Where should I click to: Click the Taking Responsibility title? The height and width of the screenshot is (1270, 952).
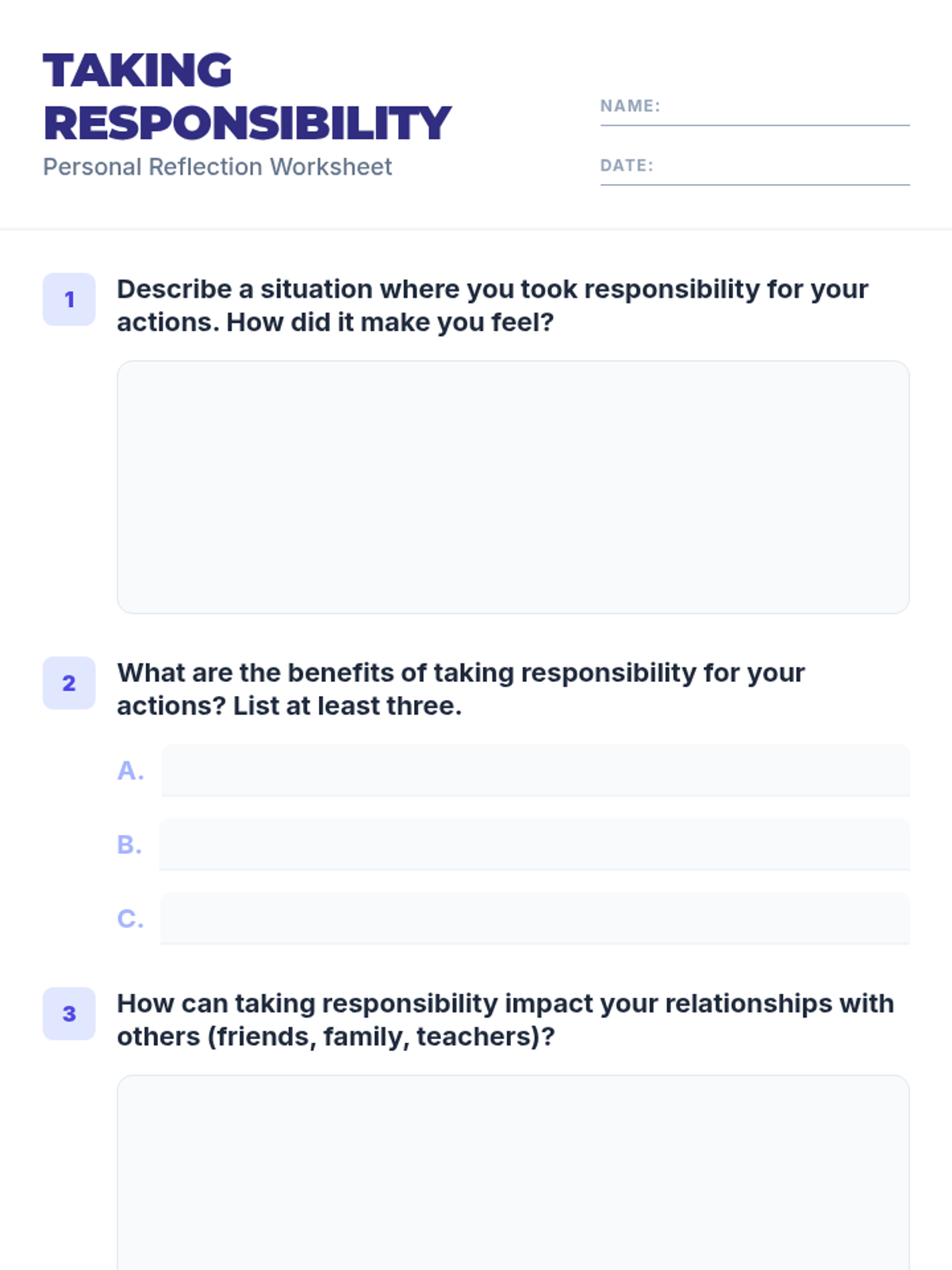(247, 97)
